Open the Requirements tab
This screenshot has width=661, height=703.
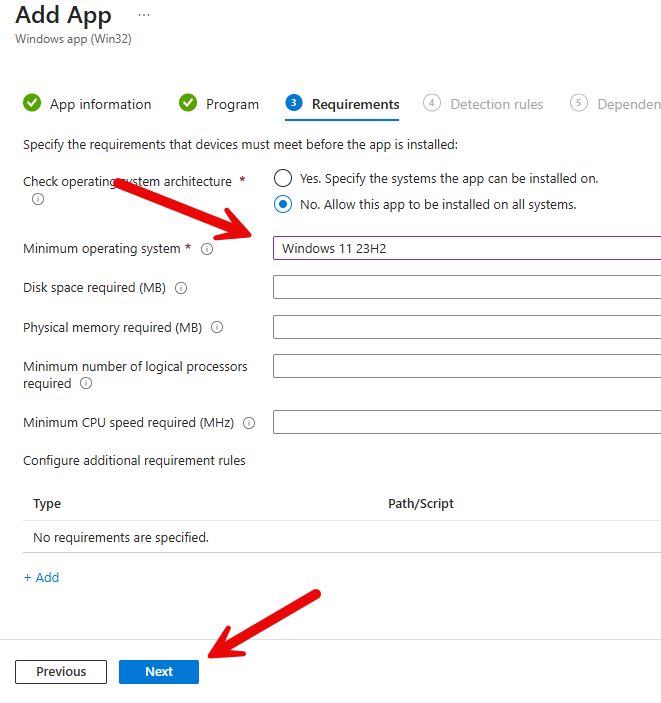[x=355, y=104]
